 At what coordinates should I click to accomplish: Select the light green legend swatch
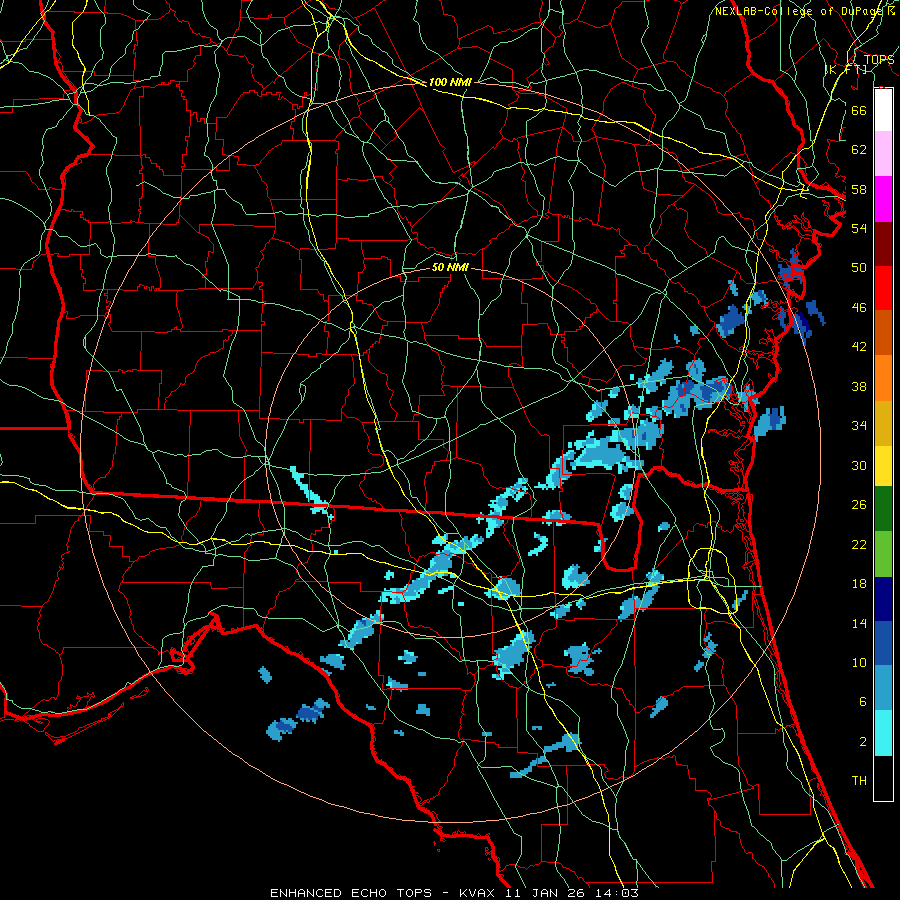(x=883, y=554)
